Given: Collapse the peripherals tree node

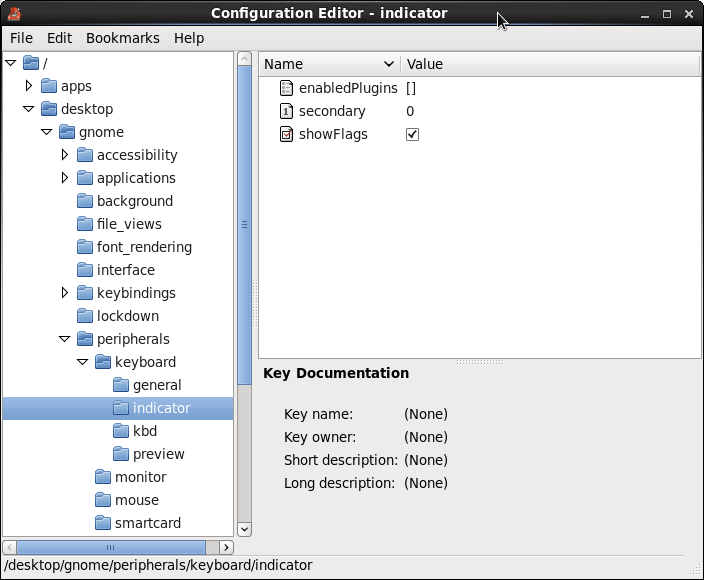Looking at the screenshot, I should coord(65,339).
